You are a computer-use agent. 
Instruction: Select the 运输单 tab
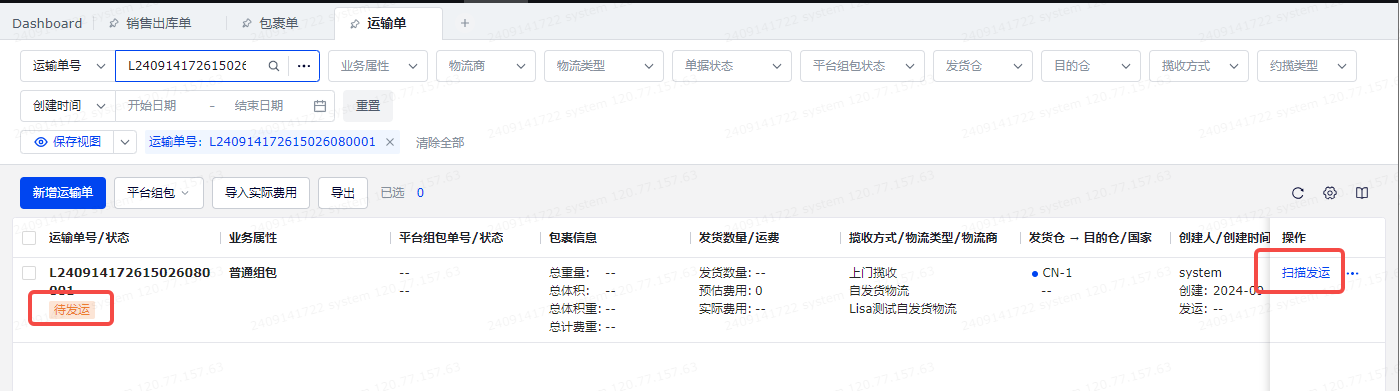coord(387,23)
